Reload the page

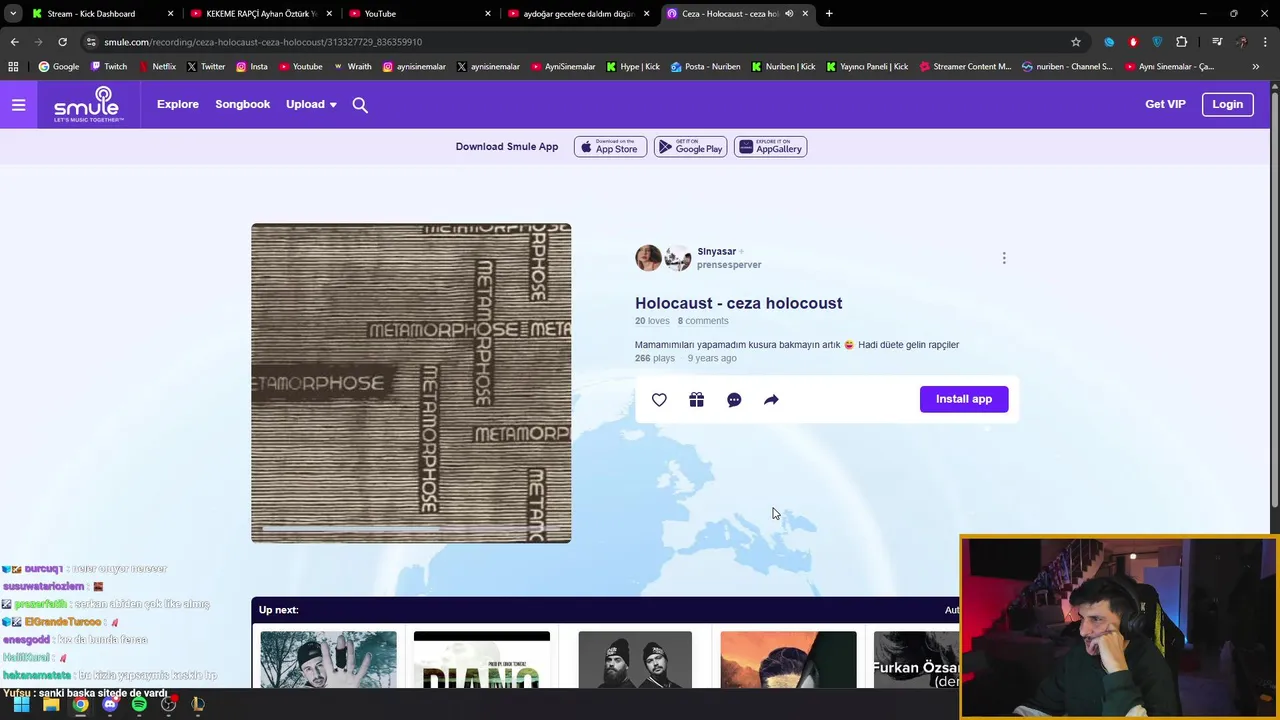(x=62, y=42)
